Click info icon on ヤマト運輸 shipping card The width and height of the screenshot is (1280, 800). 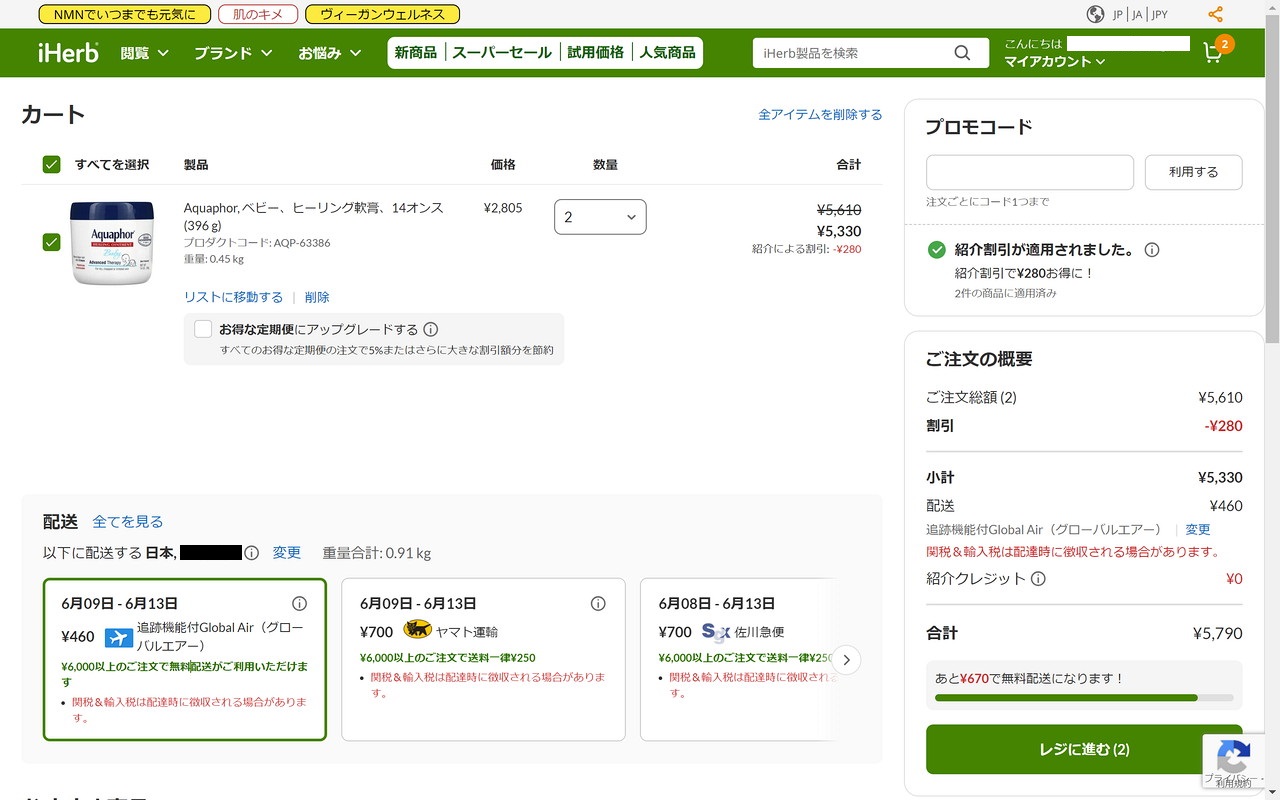click(x=598, y=604)
